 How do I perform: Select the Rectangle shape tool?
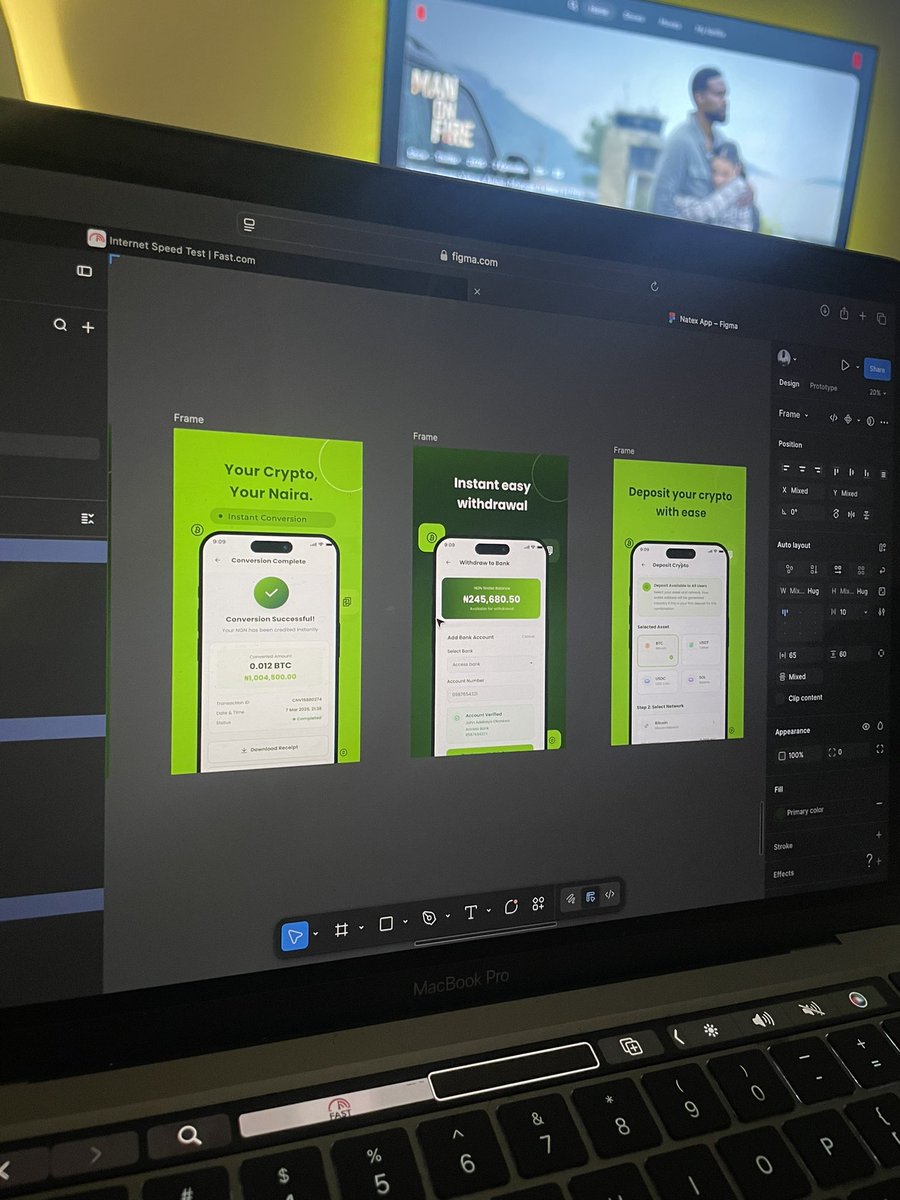386,925
